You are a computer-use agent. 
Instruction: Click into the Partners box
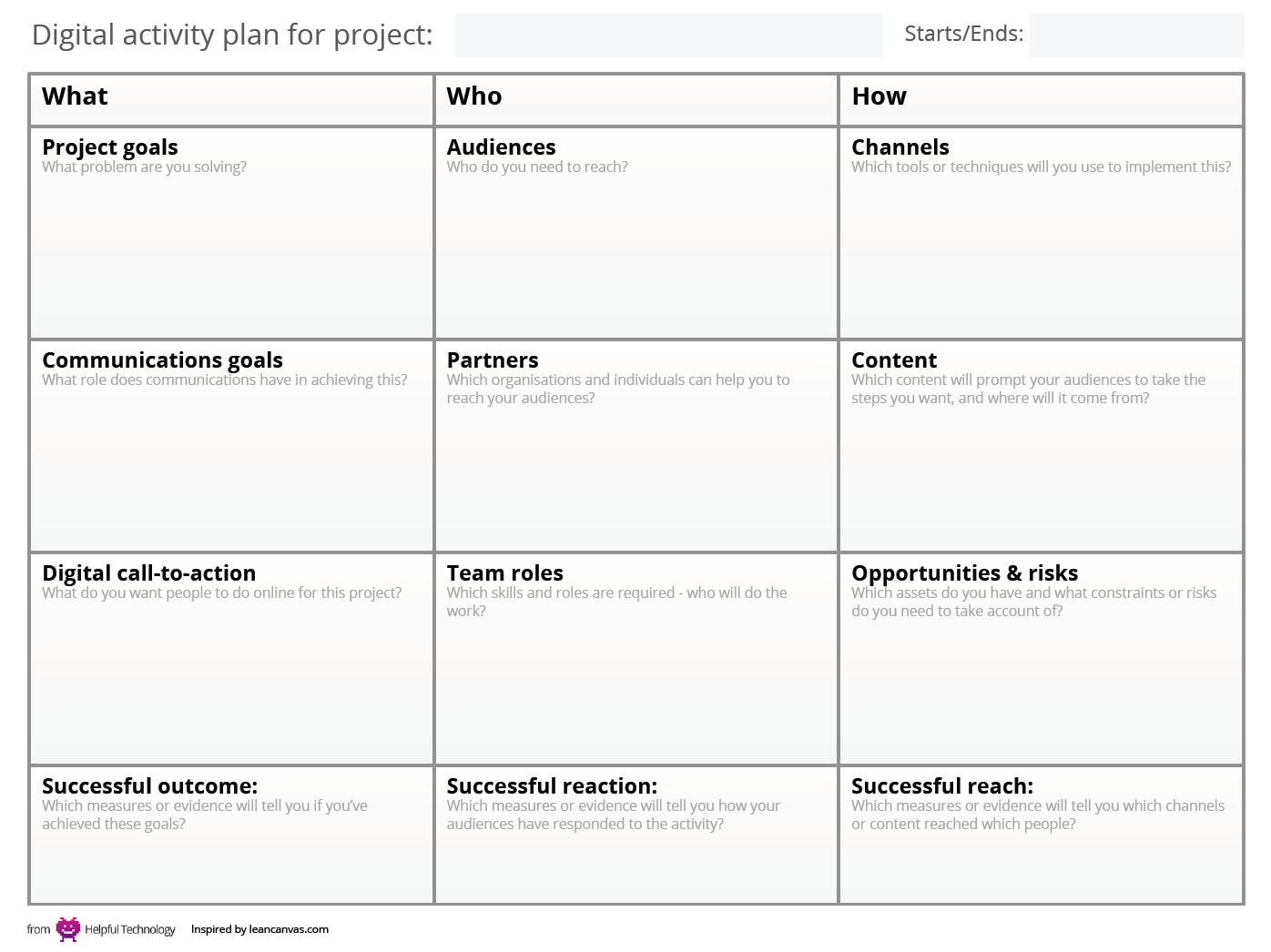click(x=636, y=446)
